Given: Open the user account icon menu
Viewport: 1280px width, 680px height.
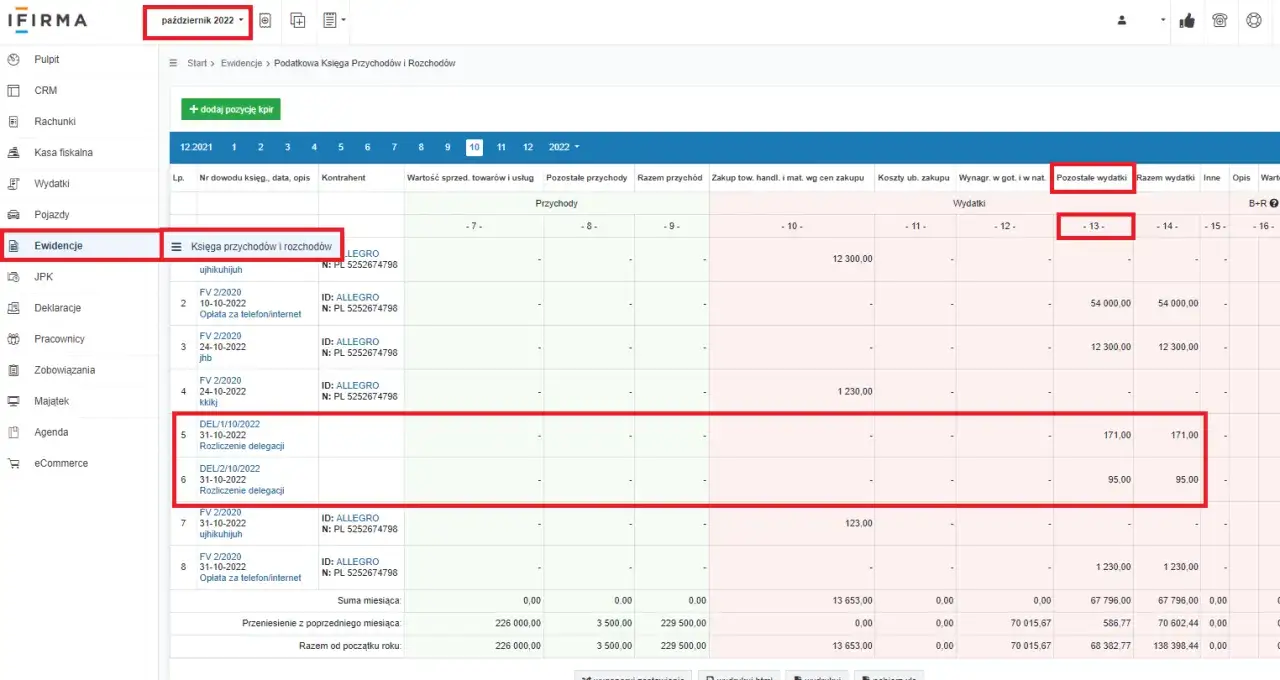Looking at the screenshot, I should pyautogui.click(x=1122, y=21).
